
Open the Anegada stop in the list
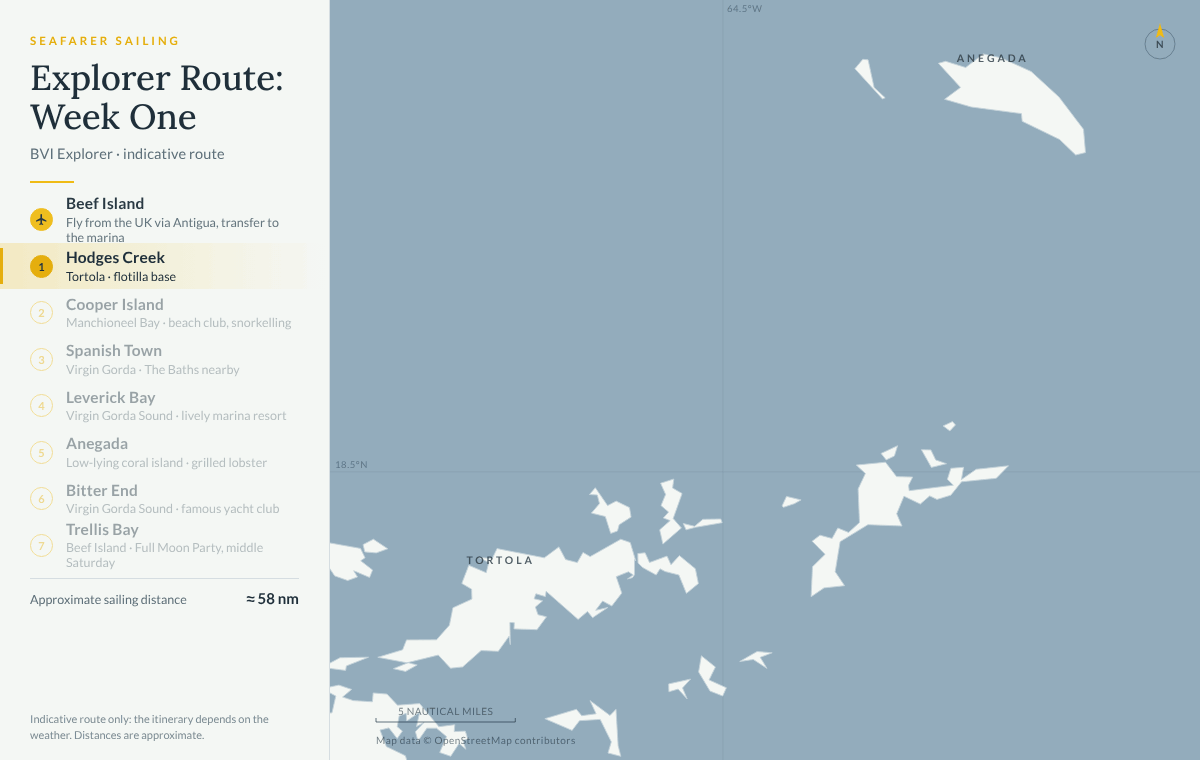164,452
